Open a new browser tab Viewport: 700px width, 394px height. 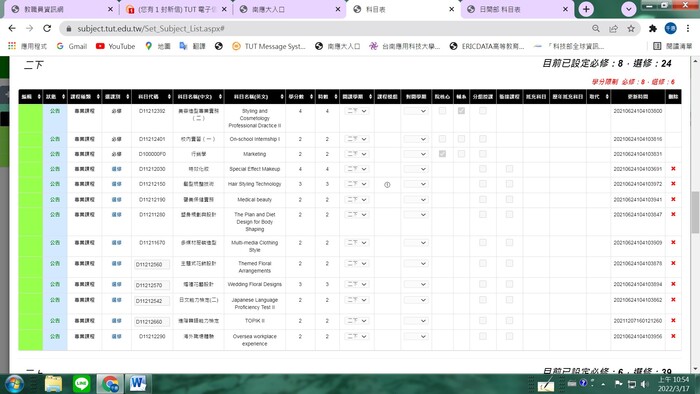point(586,9)
